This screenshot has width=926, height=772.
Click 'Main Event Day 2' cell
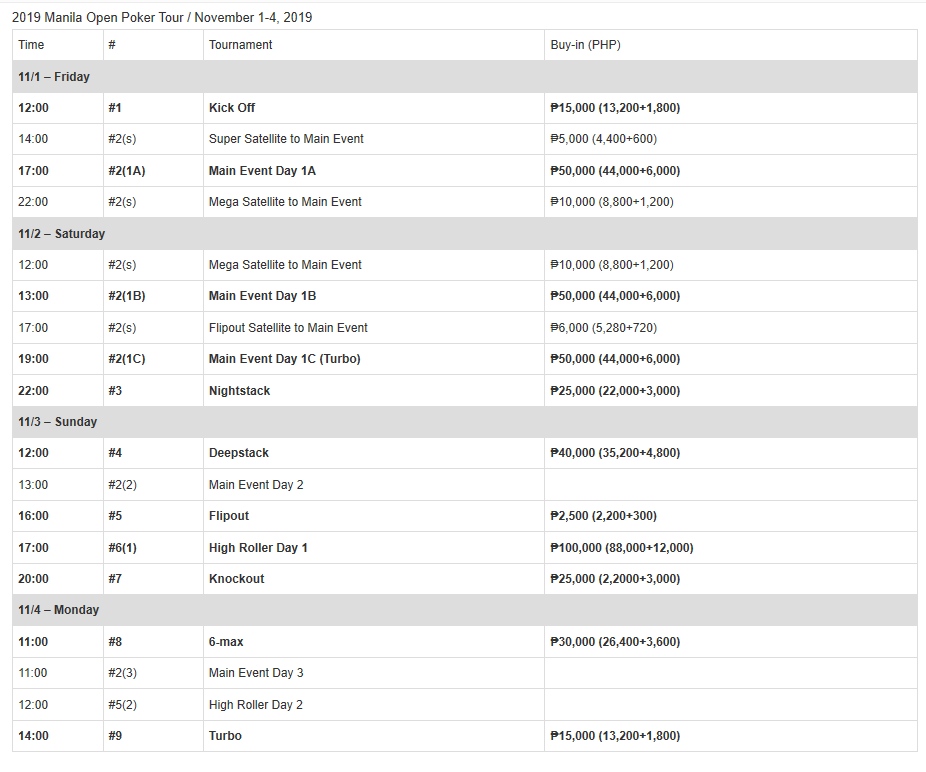point(374,485)
